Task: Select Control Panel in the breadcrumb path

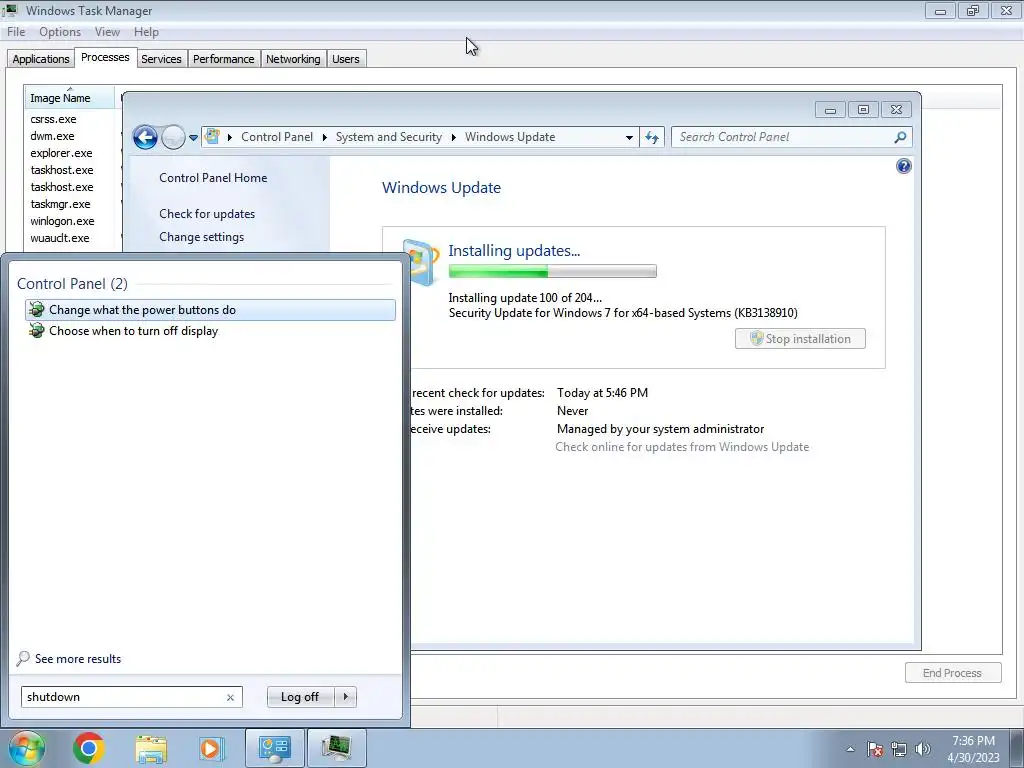Action: 277,137
